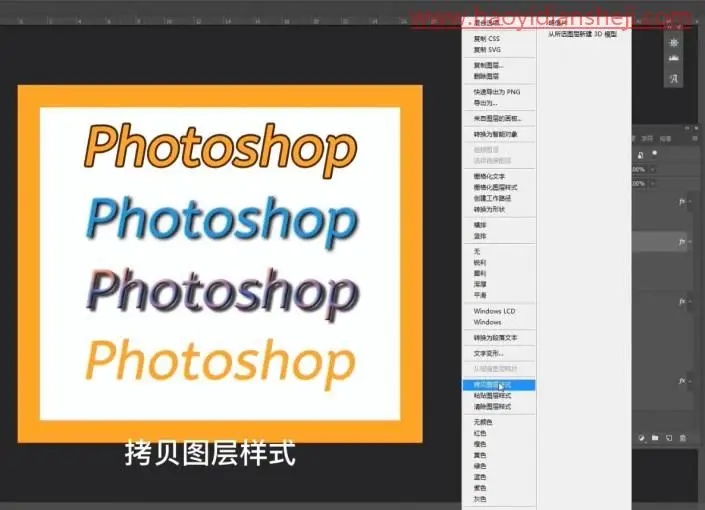This screenshot has width=705, height=510.
Task: Open the glyph letter A panel icon
Action: point(674,79)
